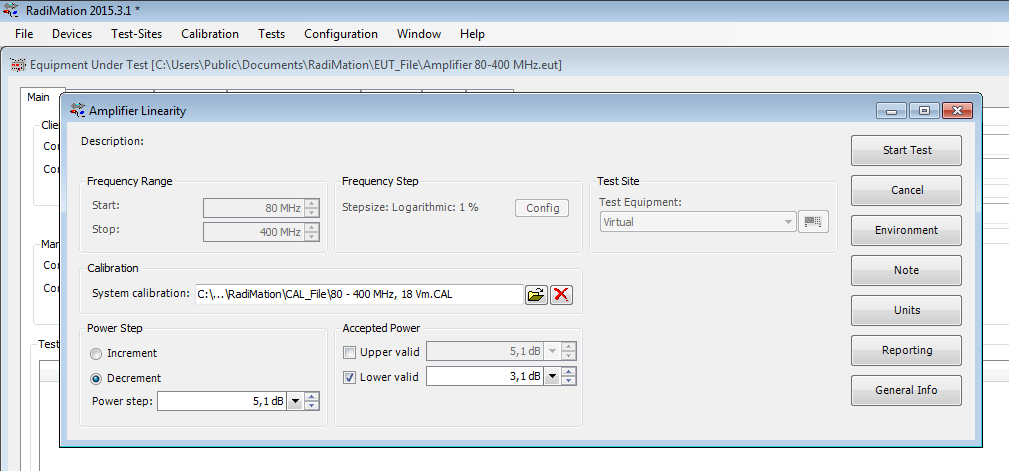
Task: Enable the Upper valid checkbox
Action: 349,352
